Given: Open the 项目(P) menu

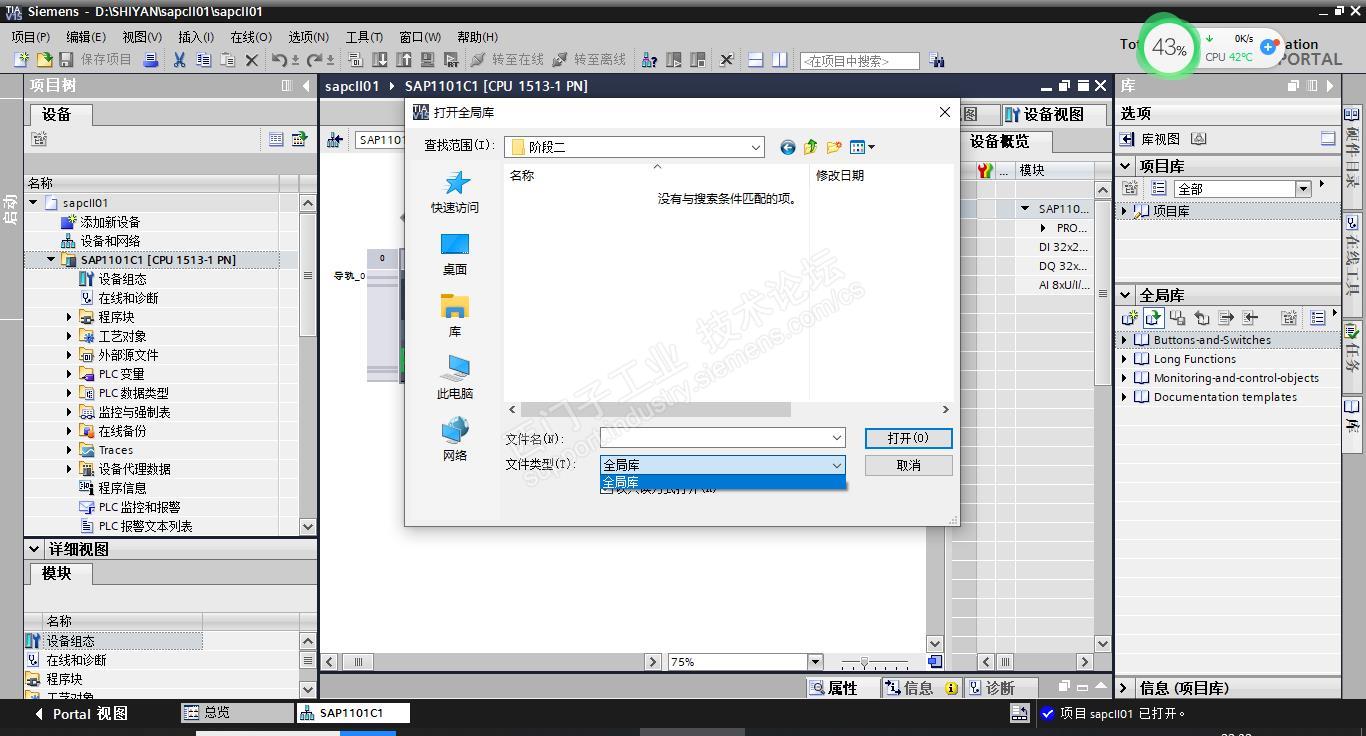Looking at the screenshot, I should click(30, 37).
